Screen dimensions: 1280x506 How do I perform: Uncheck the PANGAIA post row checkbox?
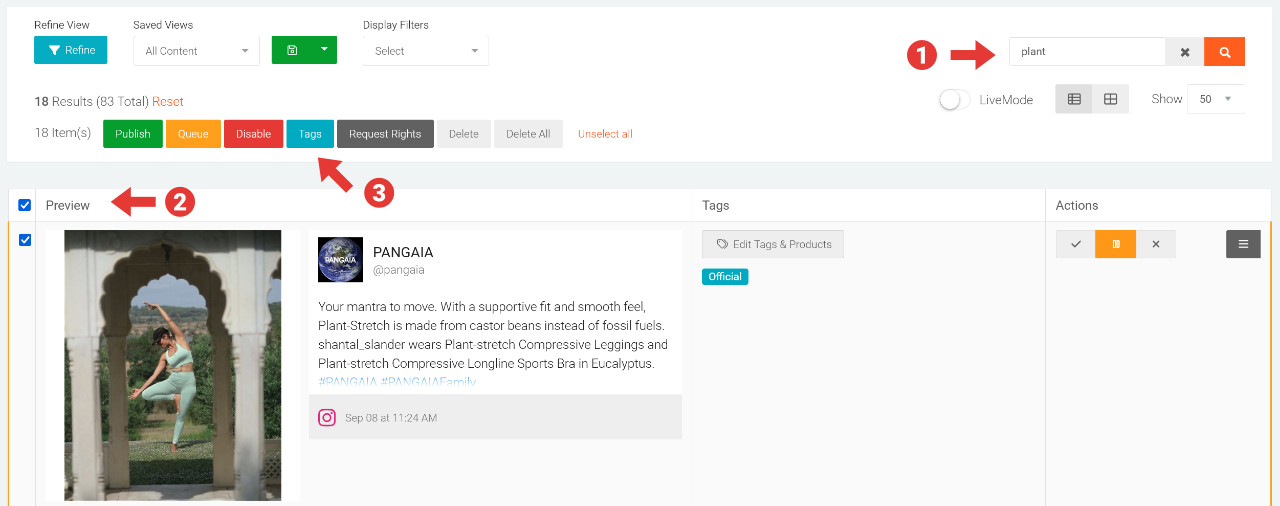(x=25, y=240)
